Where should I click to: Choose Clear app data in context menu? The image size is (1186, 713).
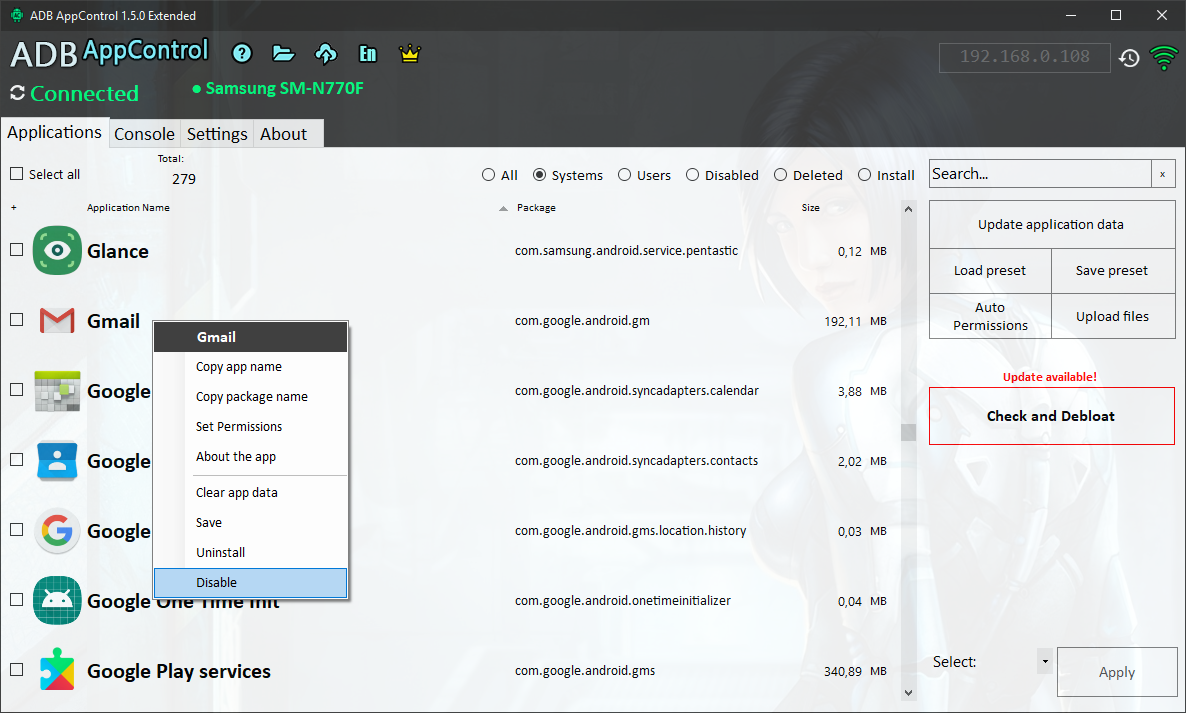click(x=251, y=493)
